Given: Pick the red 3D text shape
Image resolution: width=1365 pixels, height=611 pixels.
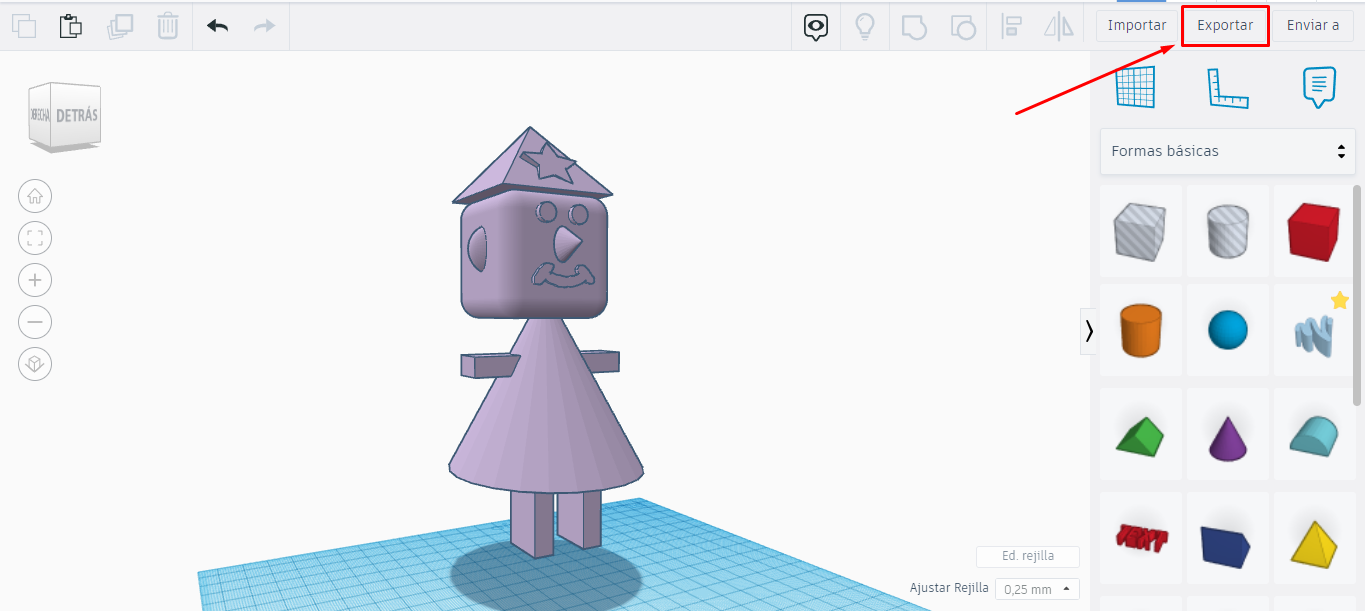Looking at the screenshot, I should 1140,539.
